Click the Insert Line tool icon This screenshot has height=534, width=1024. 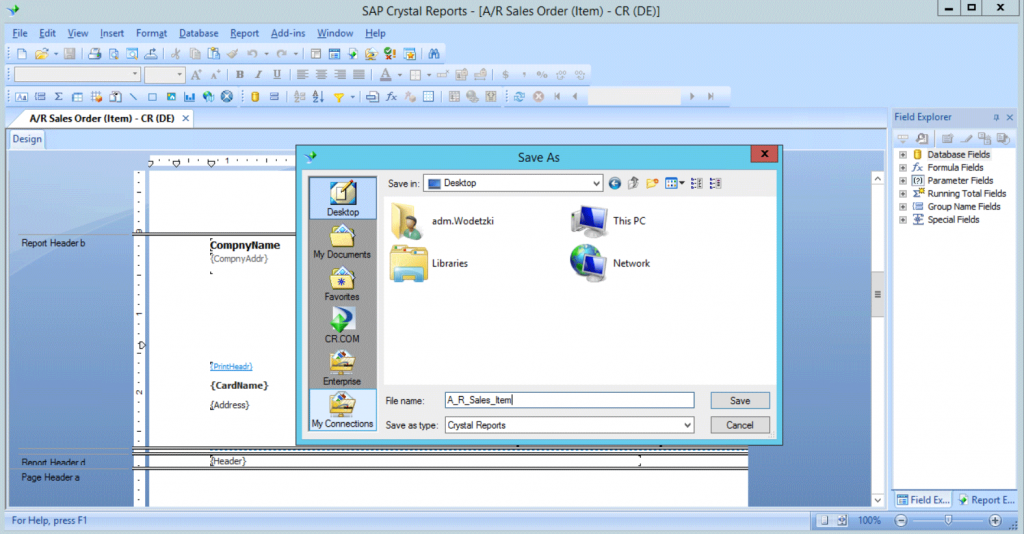tap(134, 97)
